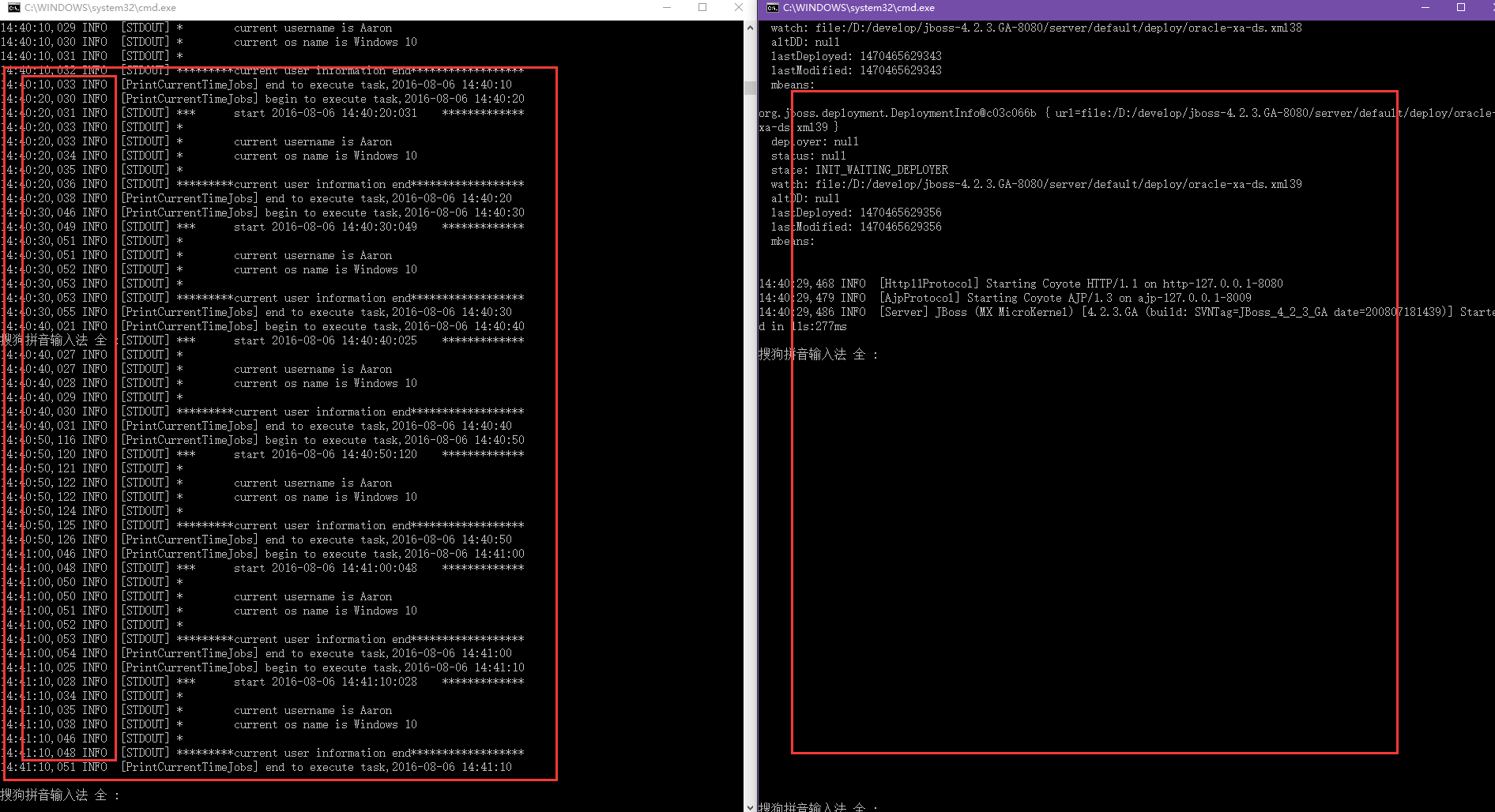Click the 'start 2016-08-06 14:41:10:028' log line
Screen dimensions: 1495x812
click(x=322, y=682)
